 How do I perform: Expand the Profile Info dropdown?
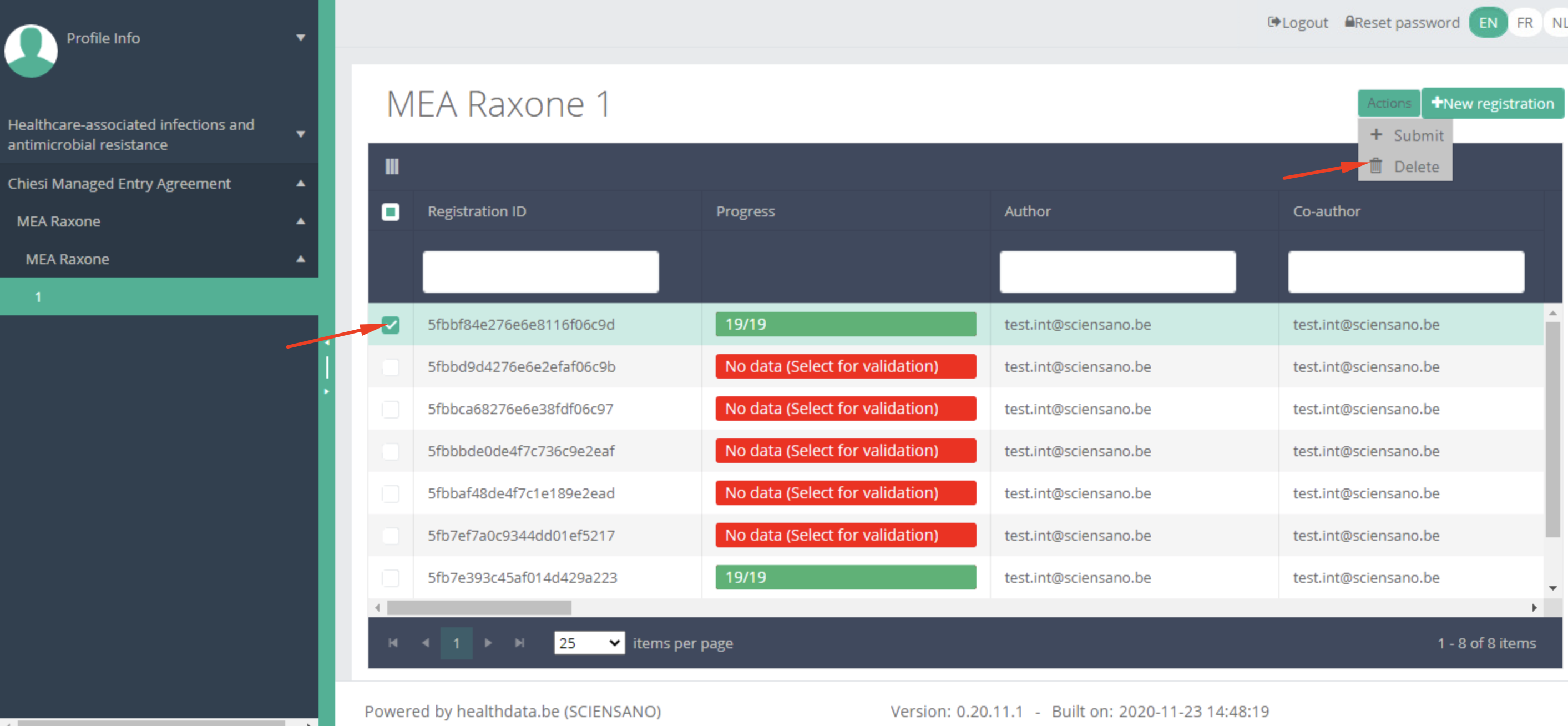pyautogui.click(x=300, y=38)
